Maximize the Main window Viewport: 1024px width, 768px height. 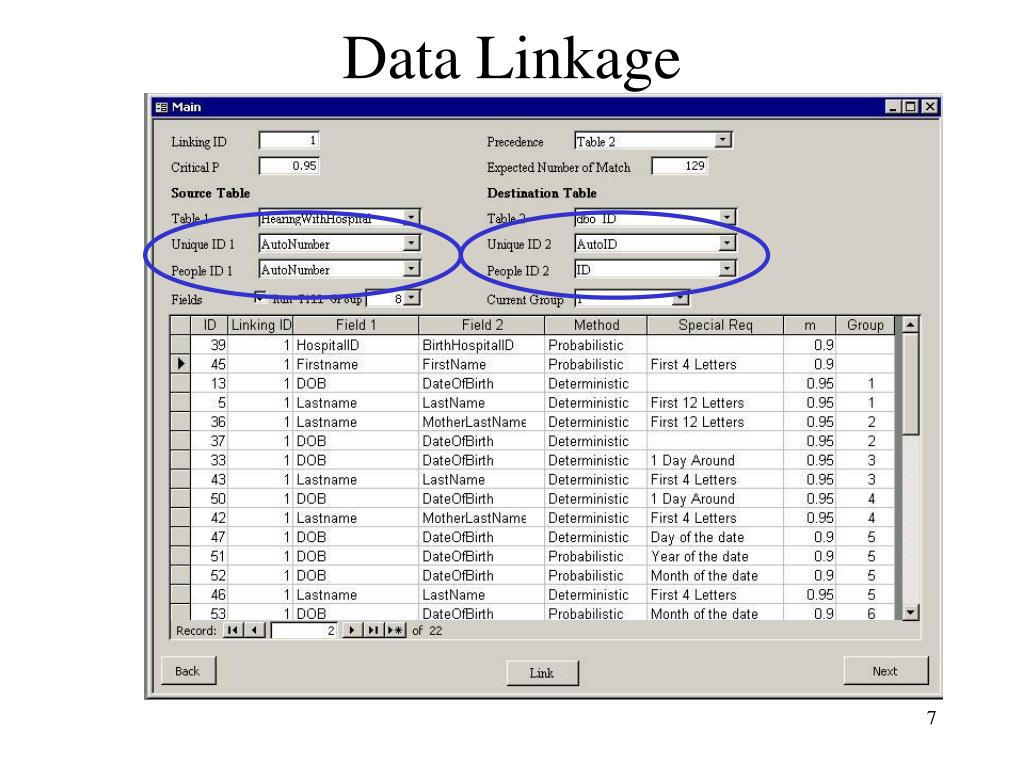(x=911, y=106)
